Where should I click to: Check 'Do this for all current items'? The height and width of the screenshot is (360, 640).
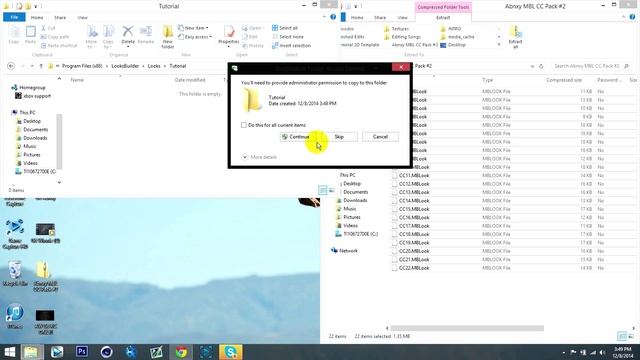[x=244, y=125]
